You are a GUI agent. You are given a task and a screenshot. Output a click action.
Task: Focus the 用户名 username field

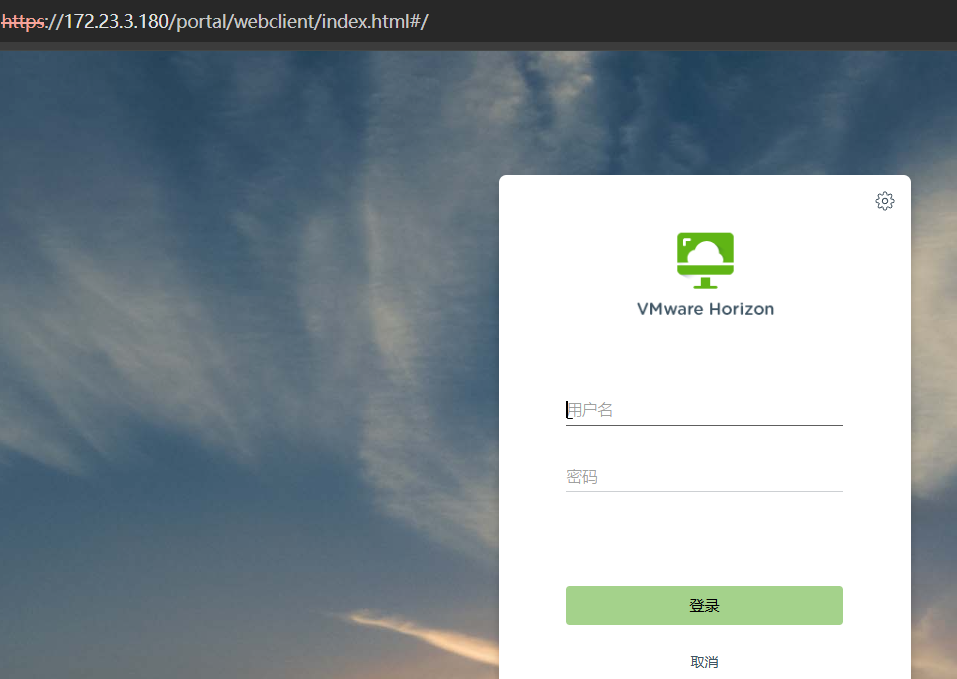point(704,410)
